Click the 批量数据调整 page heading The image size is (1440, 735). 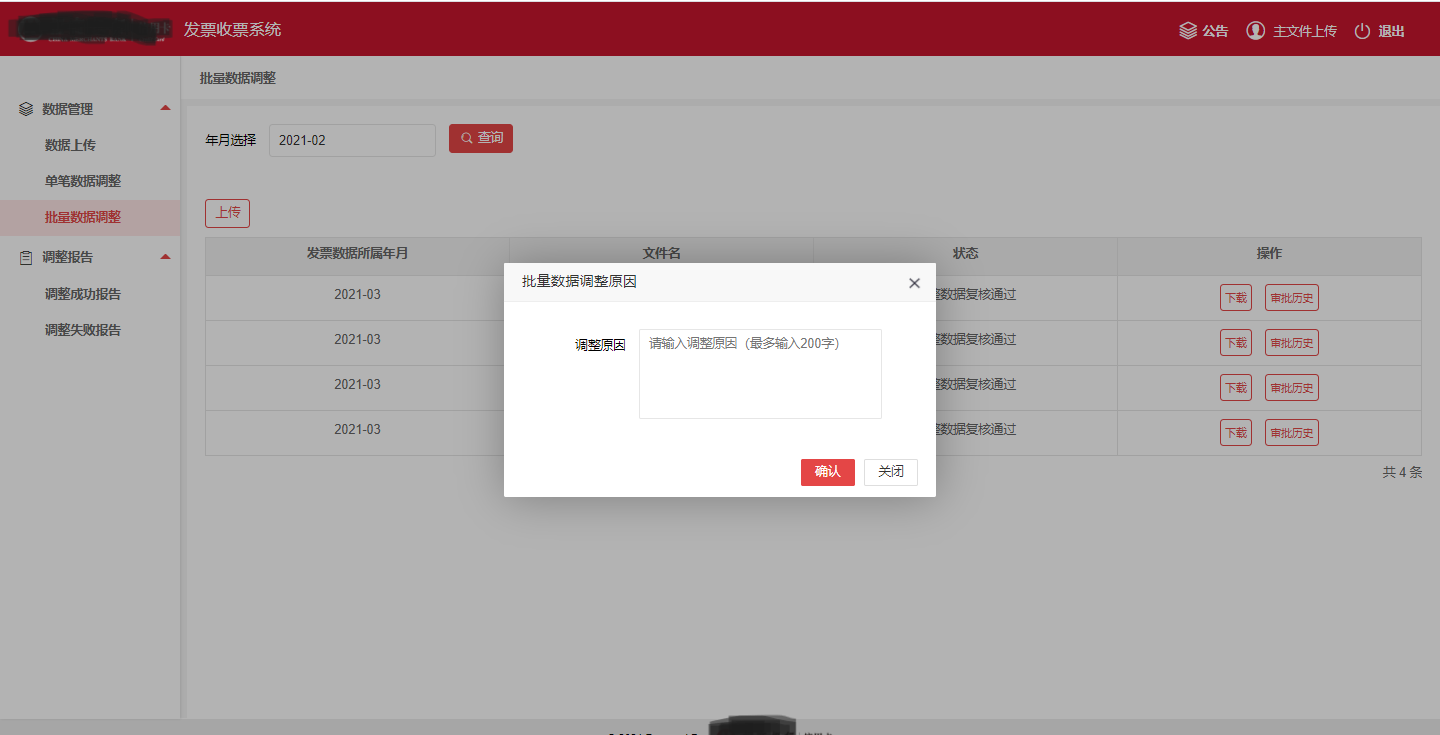(x=238, y=78)
